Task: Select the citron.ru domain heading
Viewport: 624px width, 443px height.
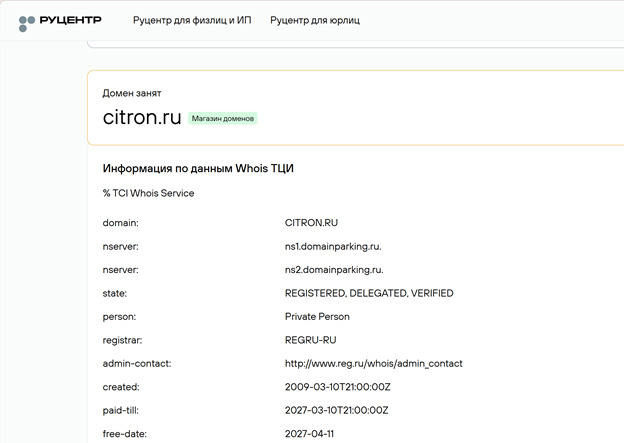Action: [x=142, y=117]
